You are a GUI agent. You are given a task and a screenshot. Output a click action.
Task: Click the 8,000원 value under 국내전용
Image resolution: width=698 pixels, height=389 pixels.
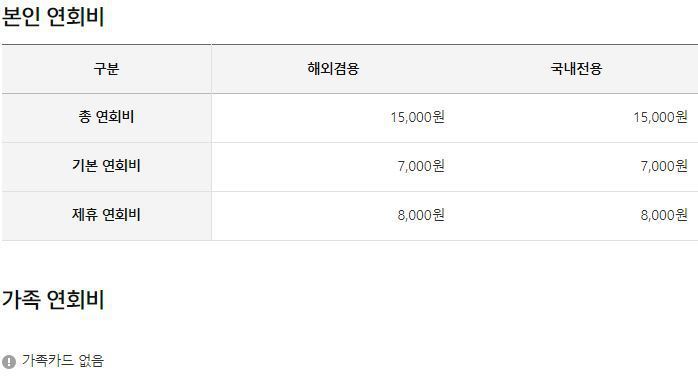(664, 215)
